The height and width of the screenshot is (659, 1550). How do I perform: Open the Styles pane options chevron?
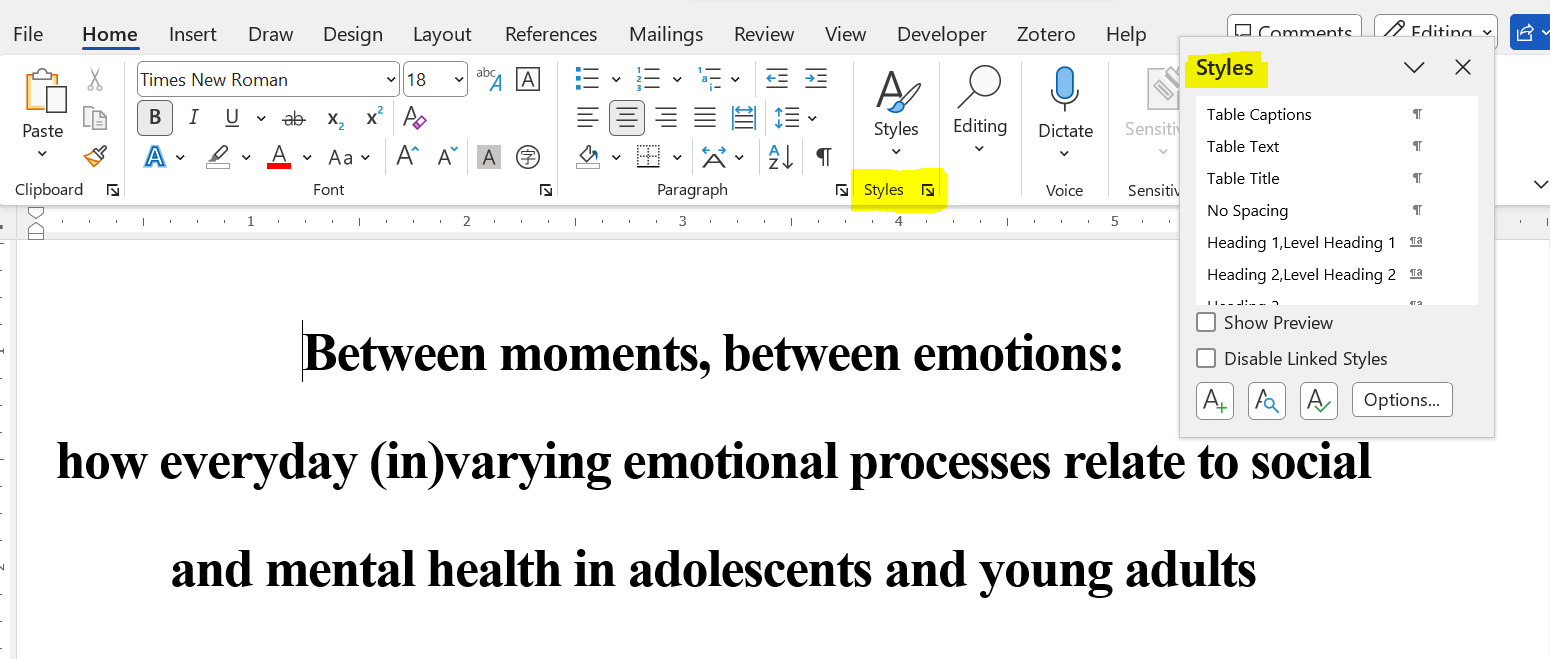1413,68
